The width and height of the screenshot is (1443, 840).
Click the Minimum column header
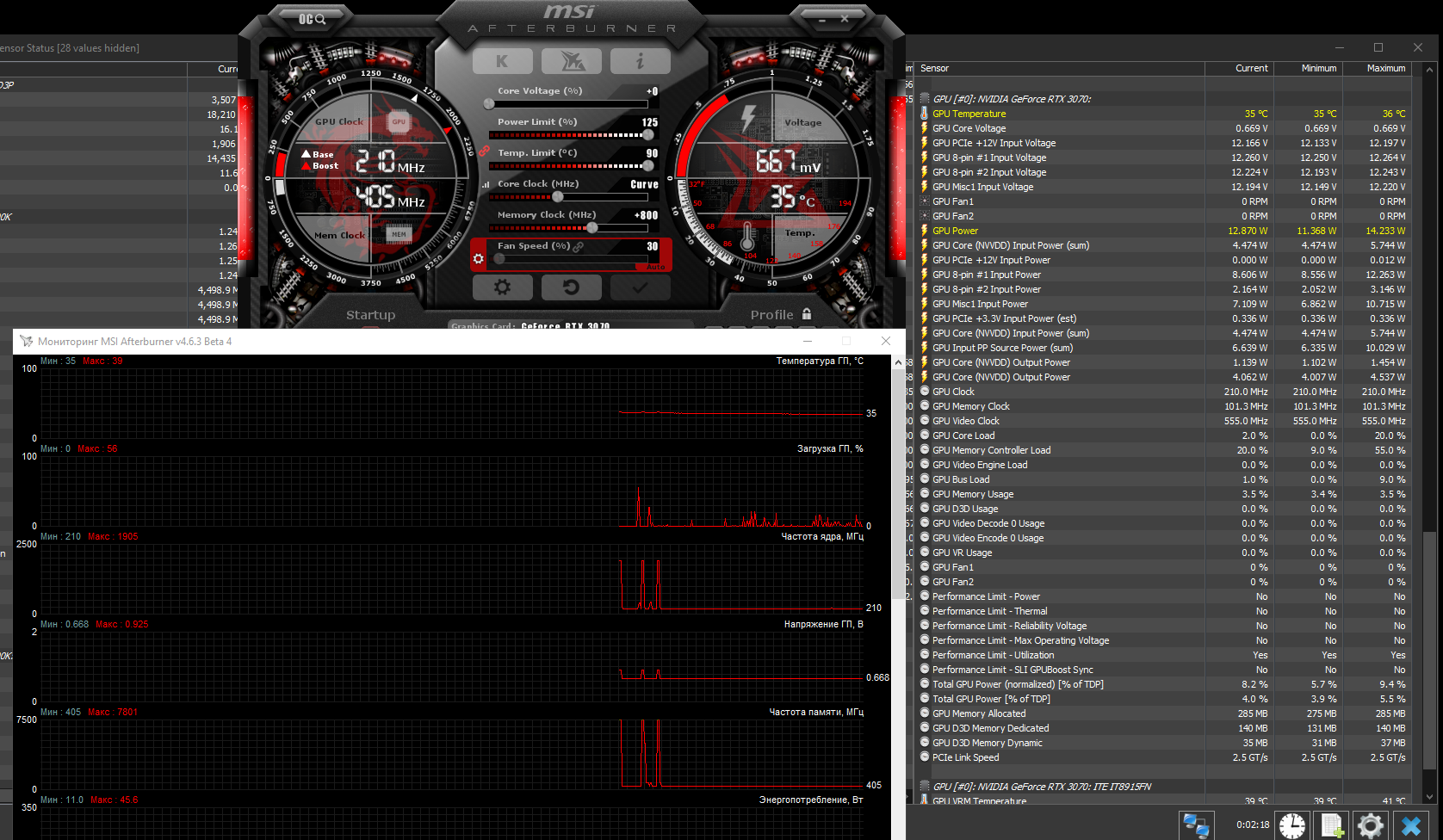click(1309, 68)
